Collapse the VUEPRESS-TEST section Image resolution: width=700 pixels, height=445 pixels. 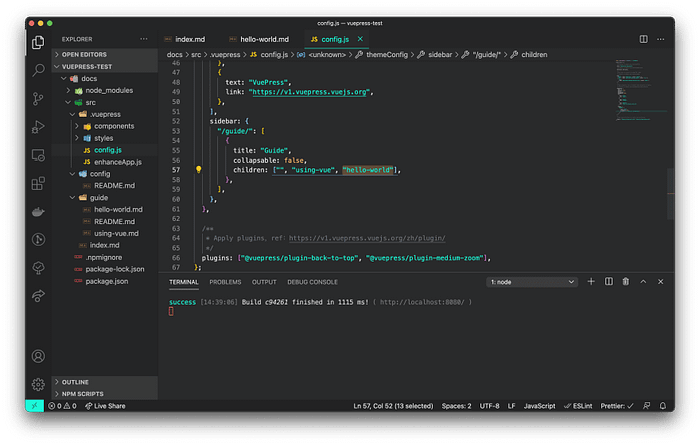pos(104,67)
